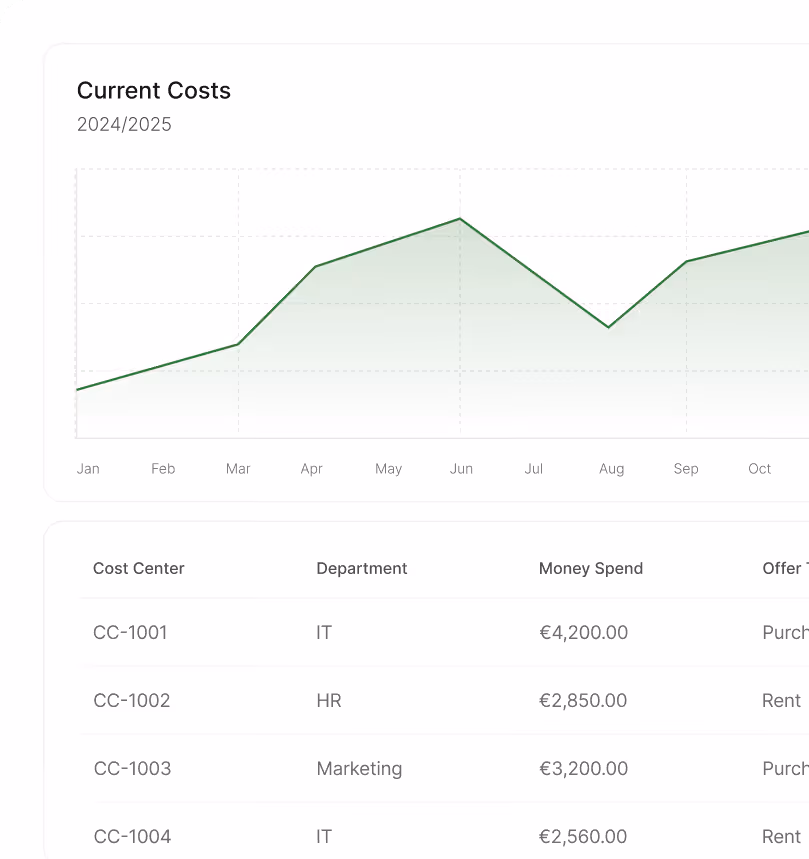The height and width of the screenshot is (859, 809).
Task: Select the CC-1001 cost center cell
Action: 130,633
